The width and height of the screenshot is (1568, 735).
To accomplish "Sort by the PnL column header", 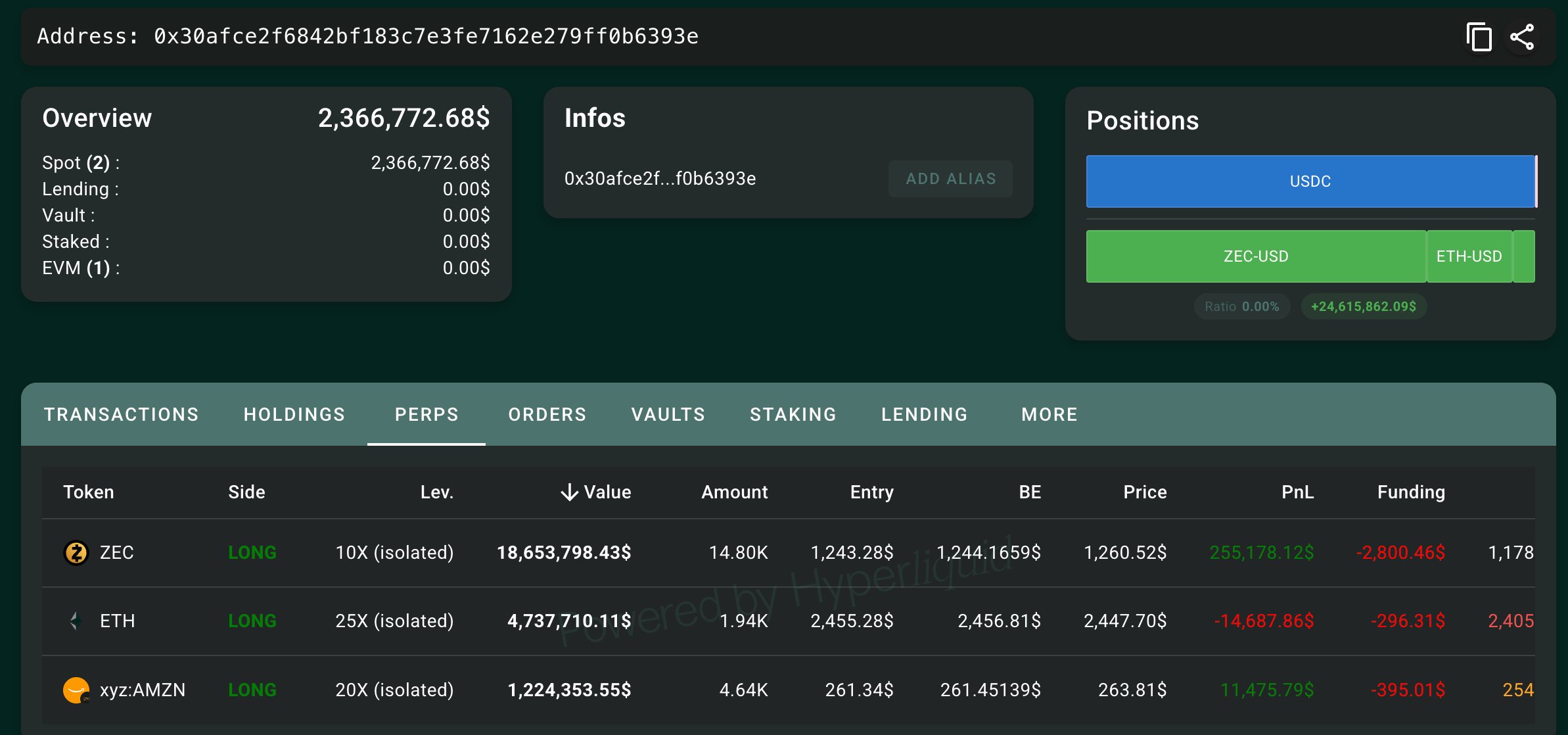I will pyautogui.click(x=1297, y=492).
